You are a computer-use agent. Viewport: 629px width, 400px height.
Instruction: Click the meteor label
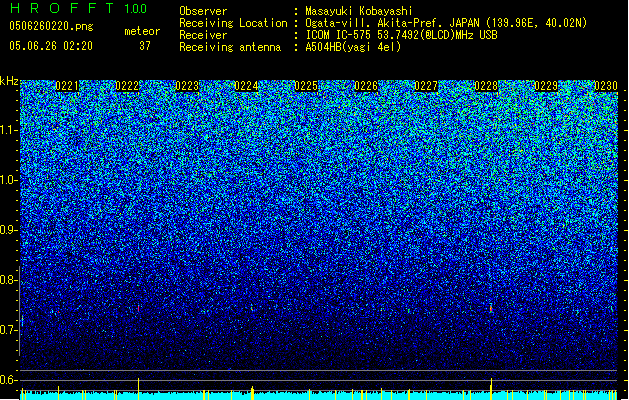142,31
